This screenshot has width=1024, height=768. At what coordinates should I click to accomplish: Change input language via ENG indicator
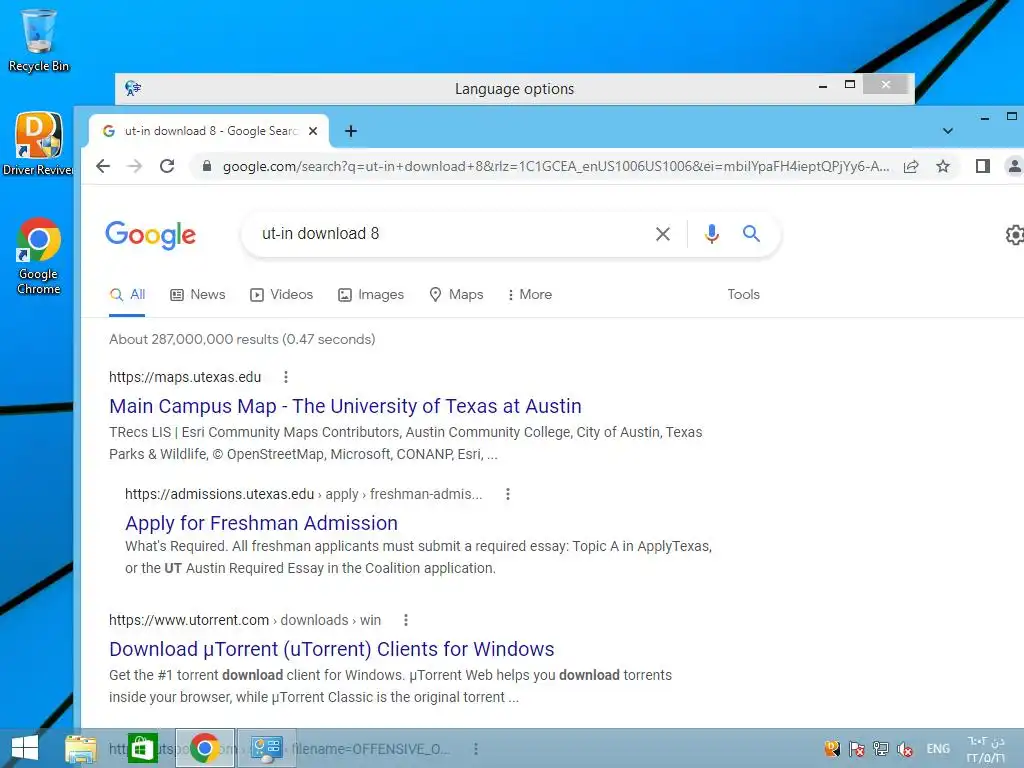(938, 749)
